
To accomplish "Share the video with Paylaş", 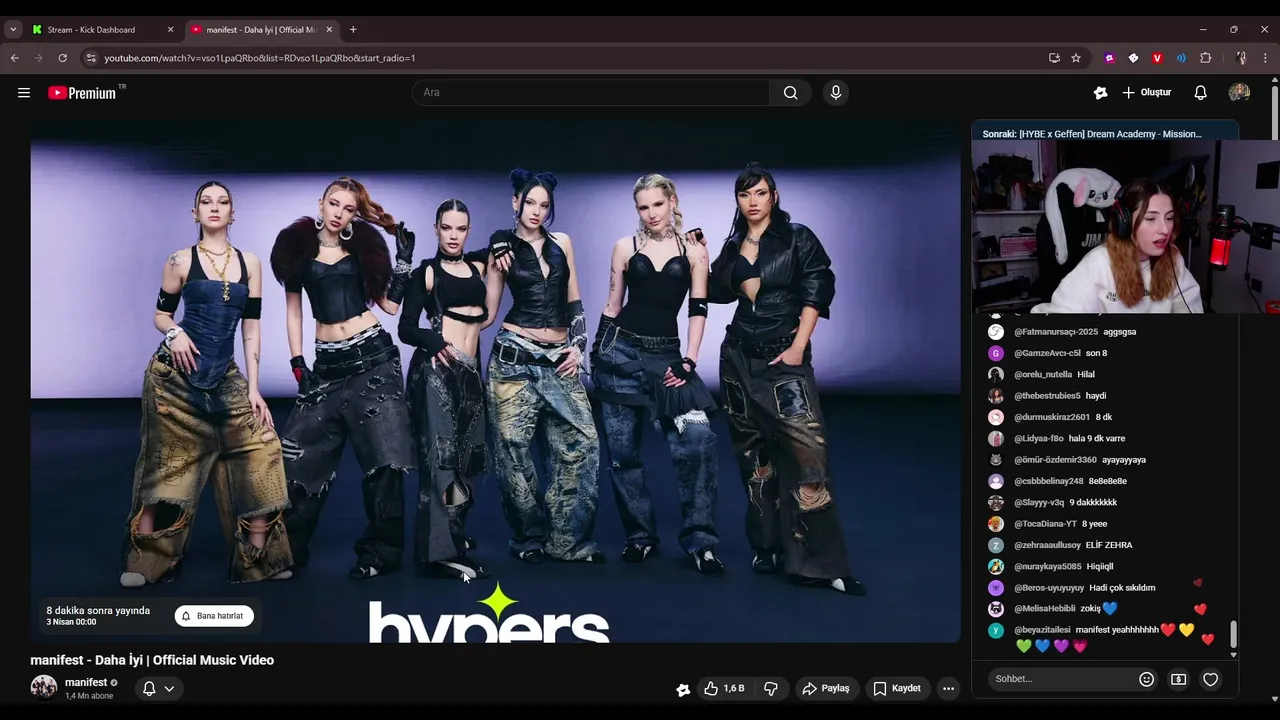I will 825,688.
